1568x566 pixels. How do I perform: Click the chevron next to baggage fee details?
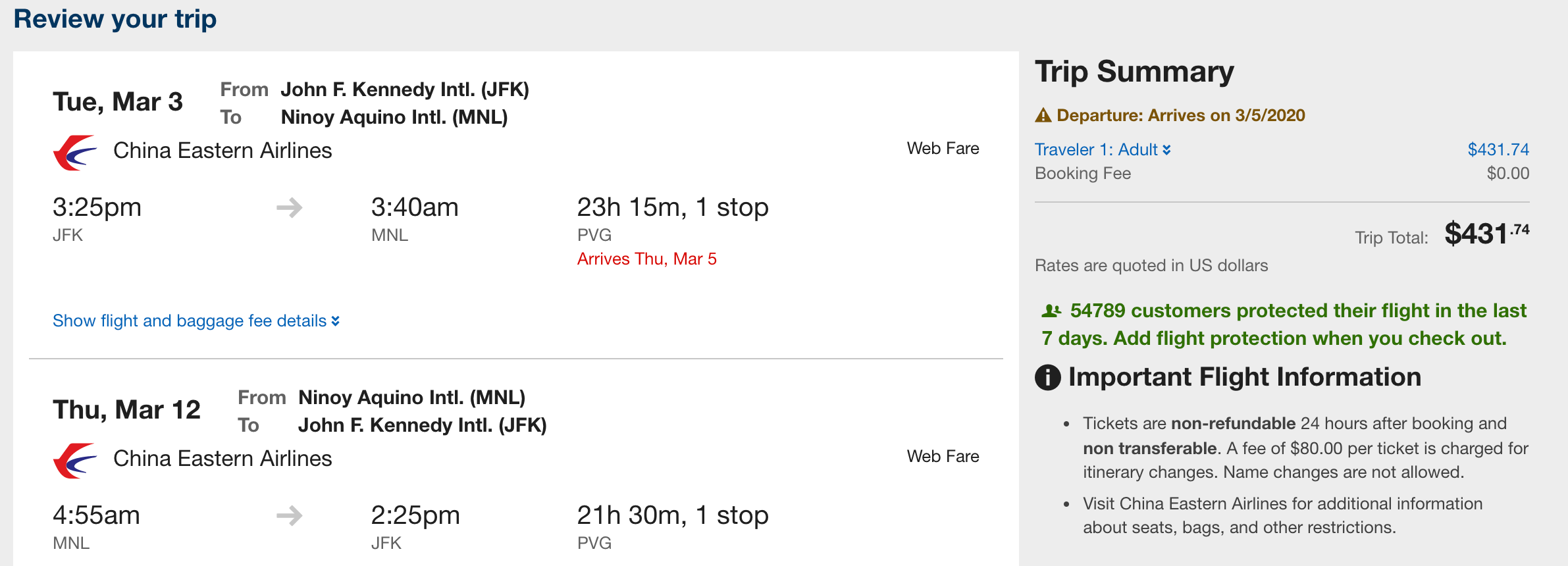click(x=336, y=321)
